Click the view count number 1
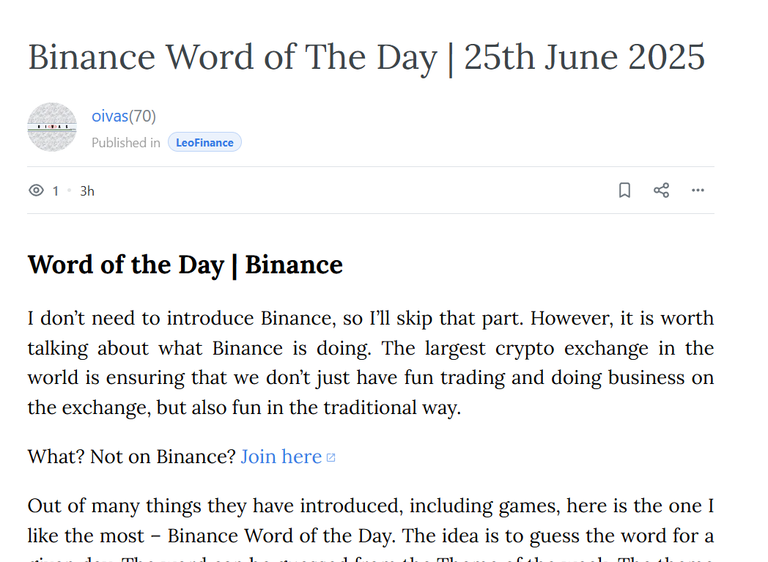Screen dimensions: 768x562 tap(56, 191)
